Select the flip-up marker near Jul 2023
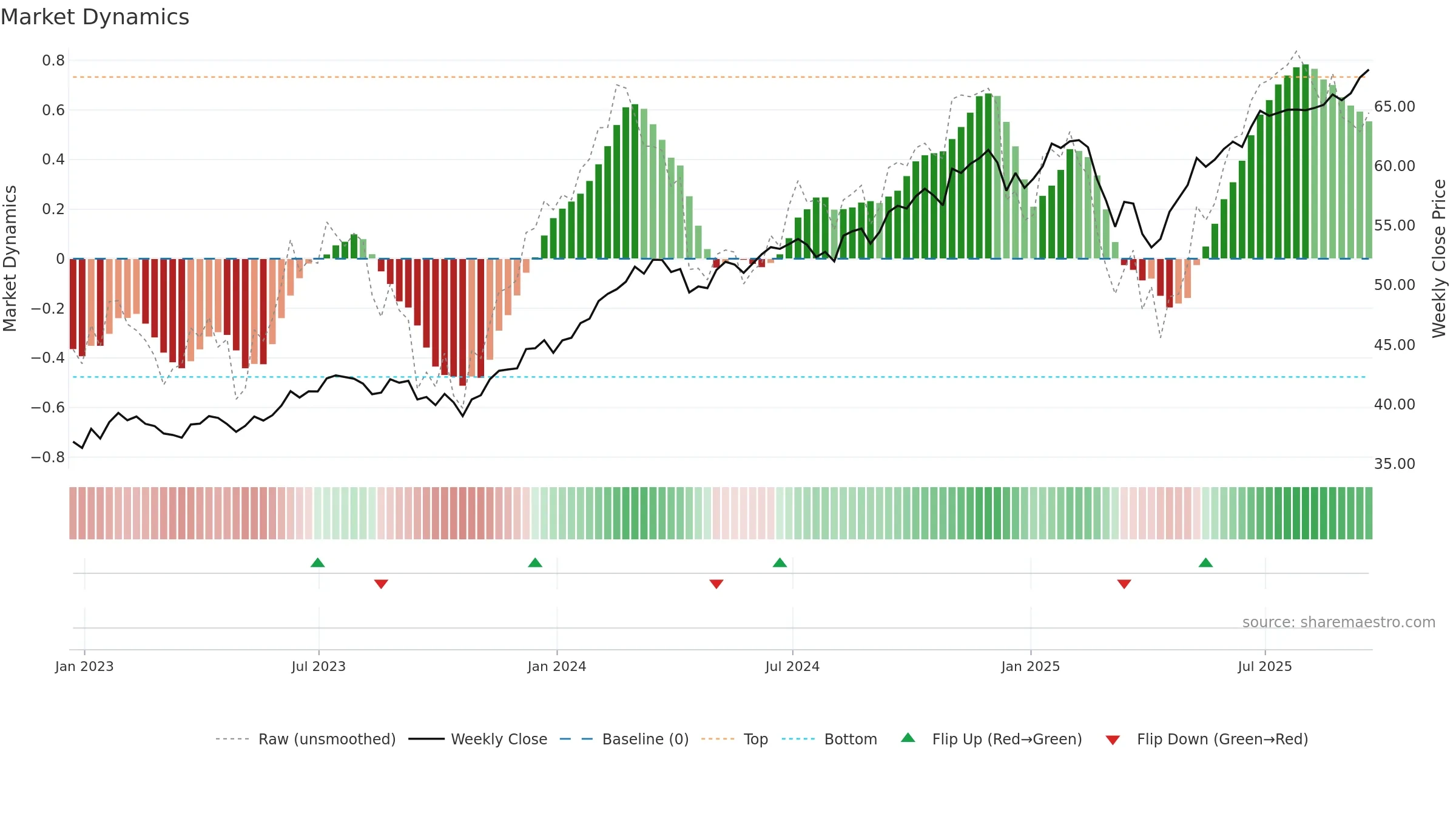The image size is (1456, 819). tap(317, 562)
